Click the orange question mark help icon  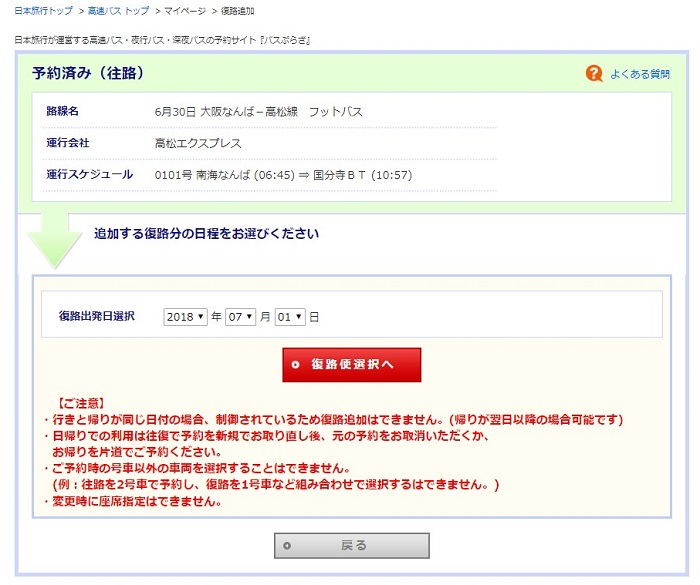coord(594,73)
